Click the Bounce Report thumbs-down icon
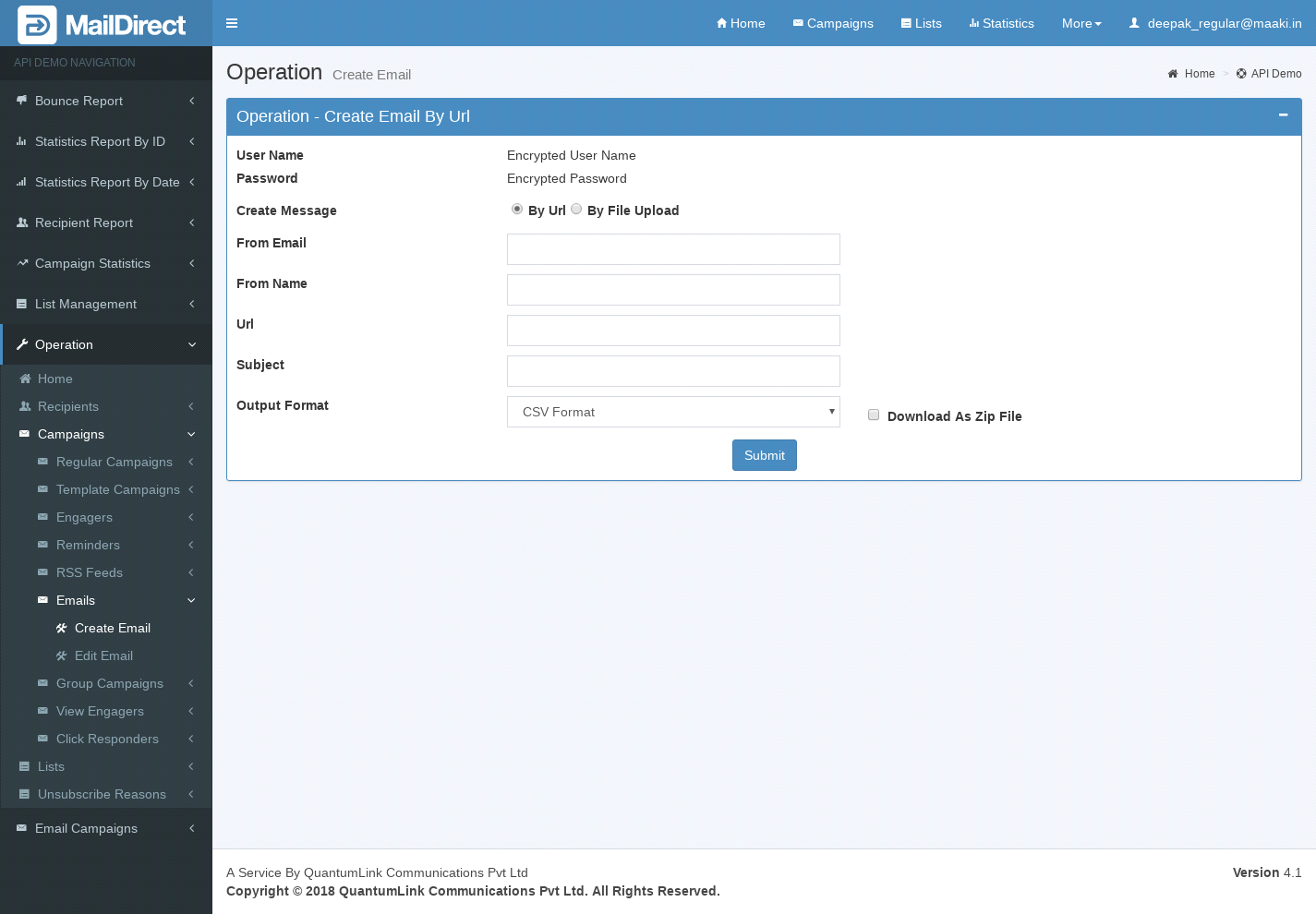 point(22,101)
